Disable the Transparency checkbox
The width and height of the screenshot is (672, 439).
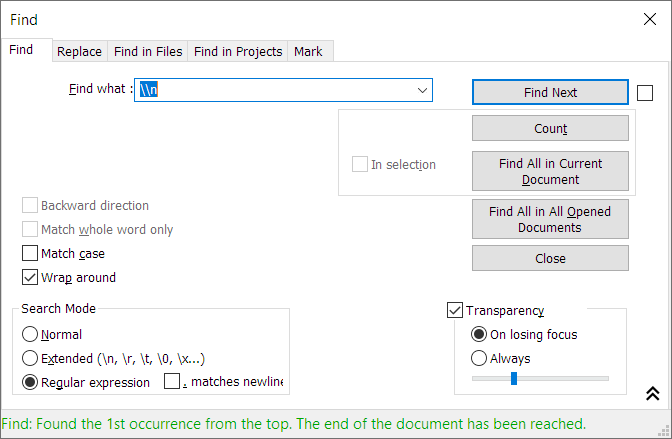pos(455,310)
